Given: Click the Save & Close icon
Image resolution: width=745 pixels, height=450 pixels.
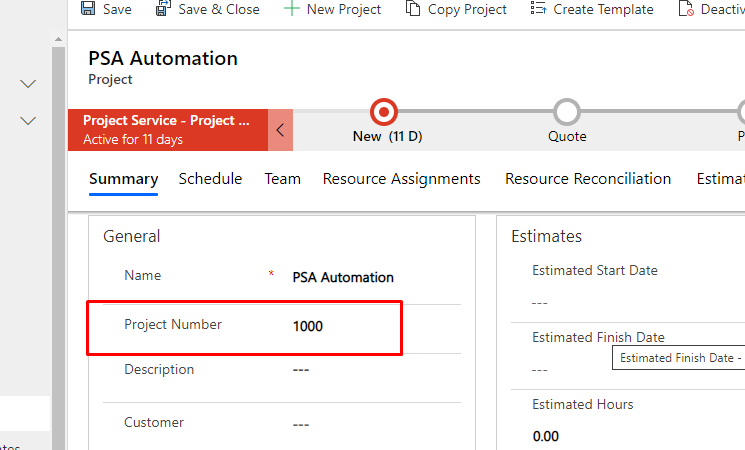Looking at the screenshot, I should pyautogui.click(x=163, y=8).
